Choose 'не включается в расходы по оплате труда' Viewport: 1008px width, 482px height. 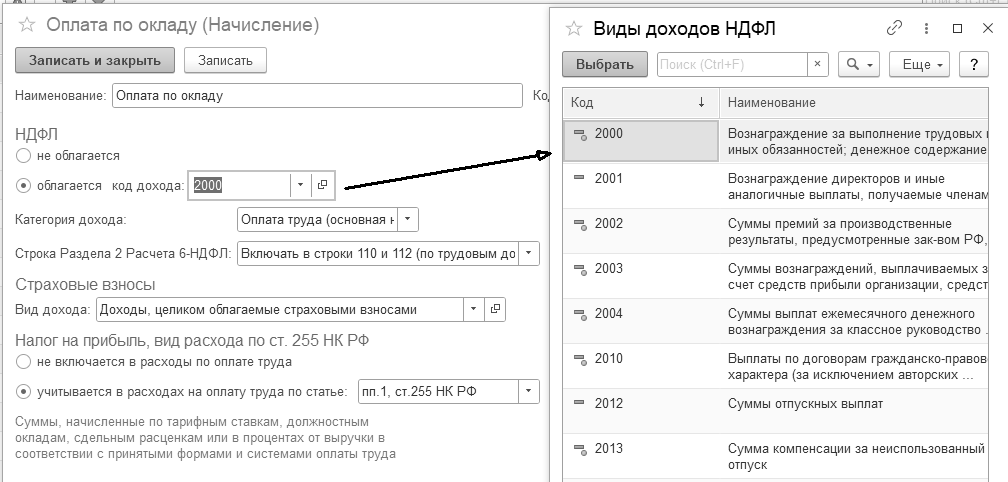[24, 361]
